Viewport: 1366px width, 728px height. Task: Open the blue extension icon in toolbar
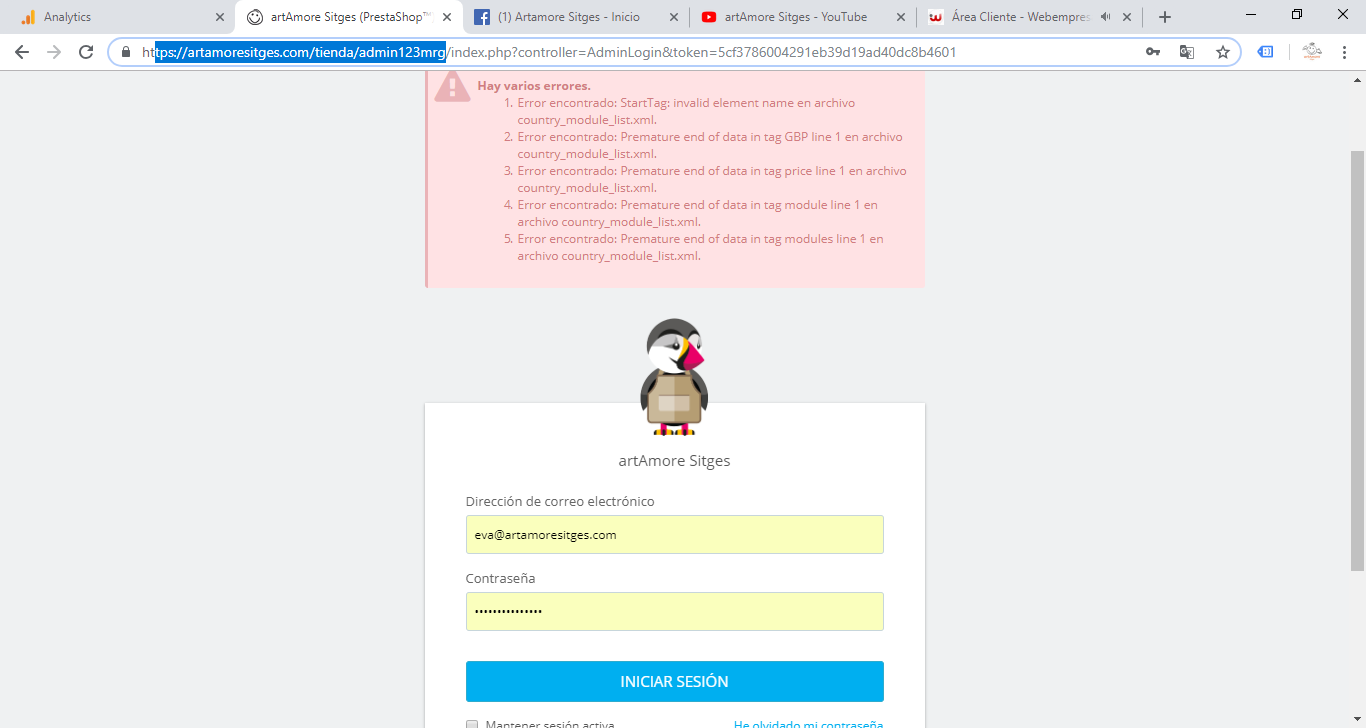(1265, 52)
